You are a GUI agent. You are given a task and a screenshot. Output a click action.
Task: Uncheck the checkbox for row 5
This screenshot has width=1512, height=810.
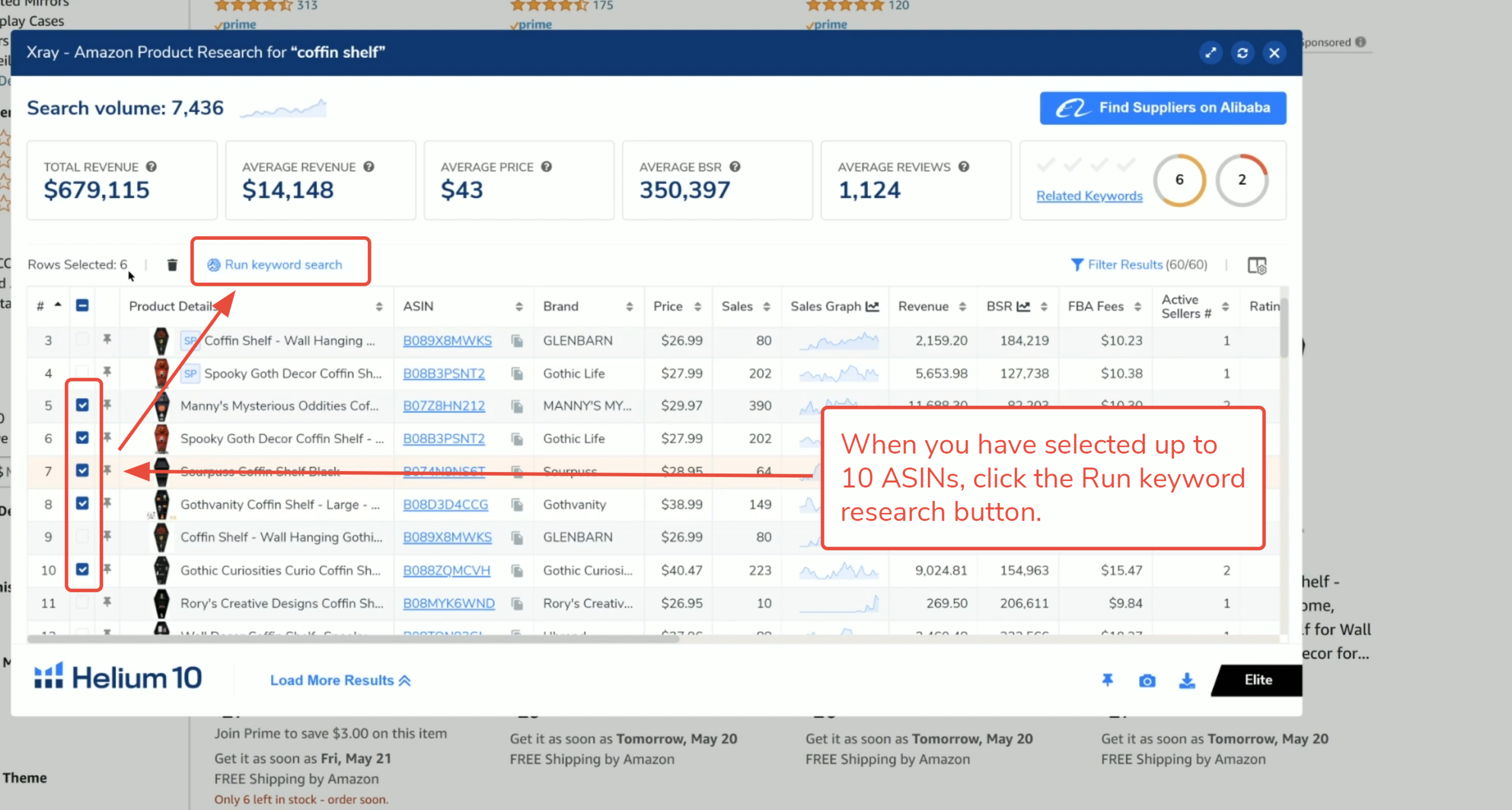coord(82,405)
